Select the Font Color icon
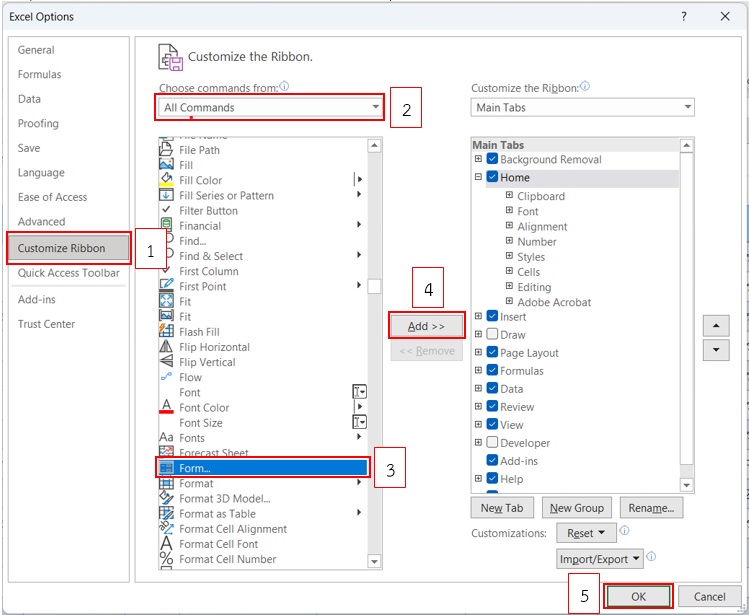The height and width of the screenshot is (615, 749). [167, 408]
